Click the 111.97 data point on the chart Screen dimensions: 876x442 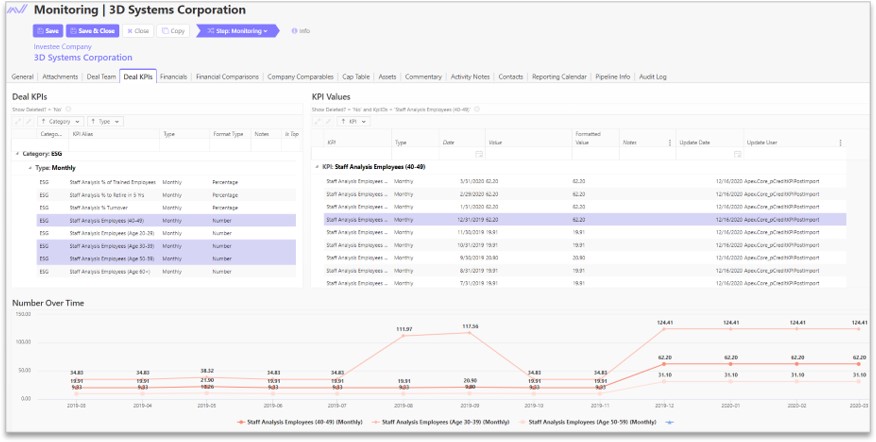click(x=403, y=336)
